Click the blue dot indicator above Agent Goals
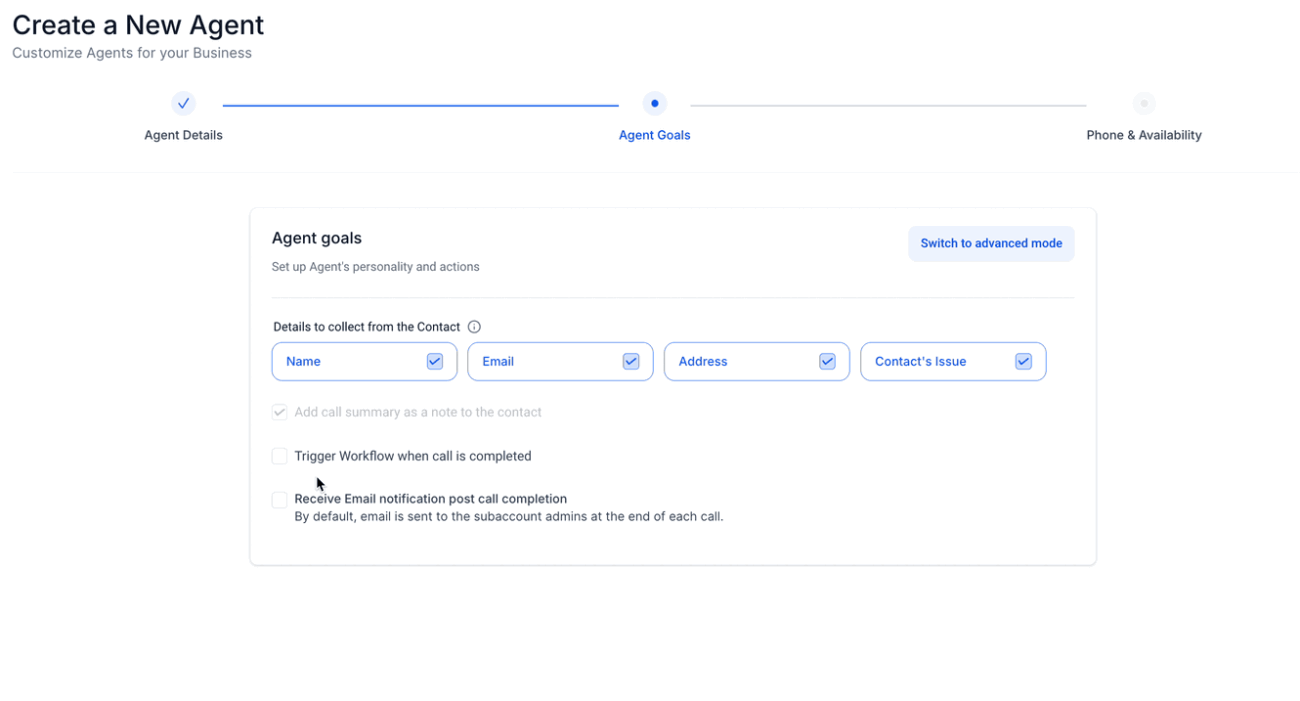The height and width of the screenshot is (701, 1300). tap(654, 103)
